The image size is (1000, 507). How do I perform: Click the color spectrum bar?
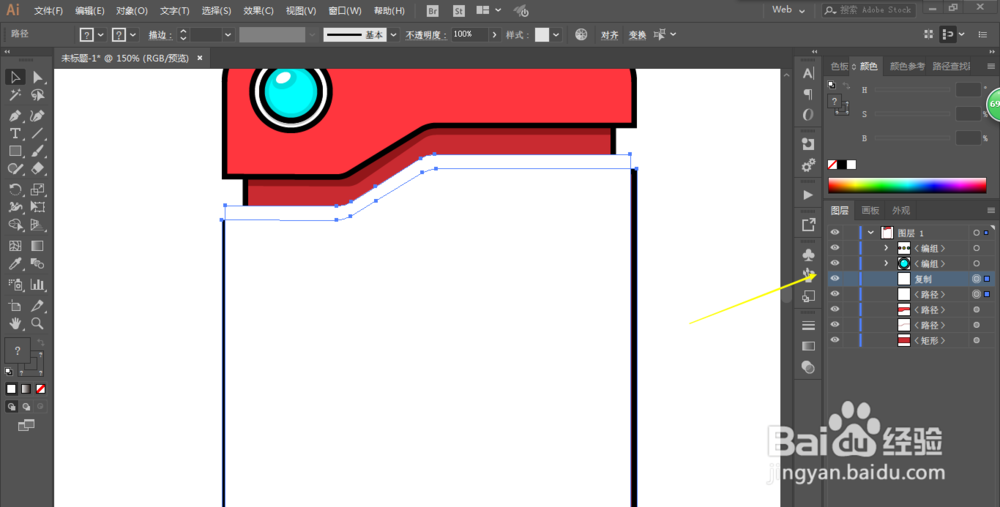(x=907, y=186)
